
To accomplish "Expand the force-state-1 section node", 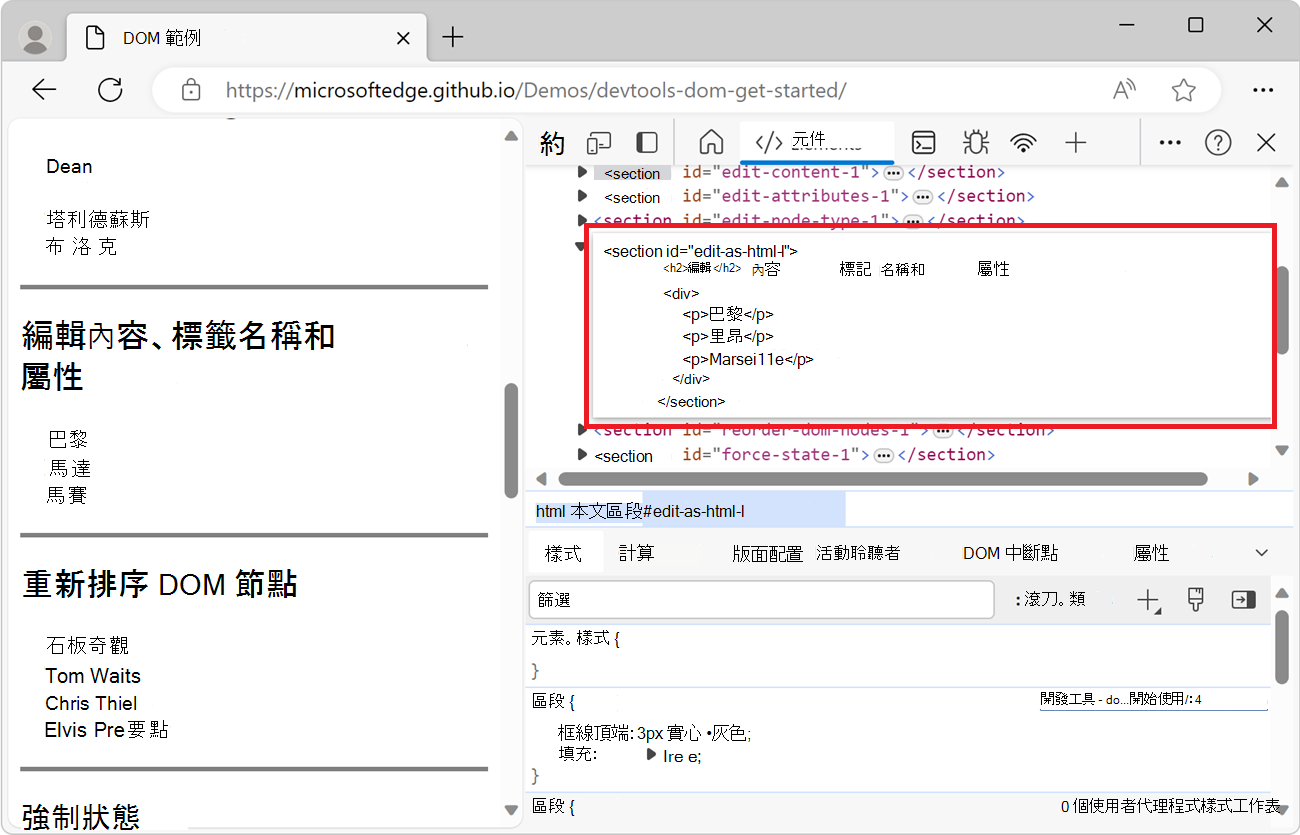I will pos(583,454).
